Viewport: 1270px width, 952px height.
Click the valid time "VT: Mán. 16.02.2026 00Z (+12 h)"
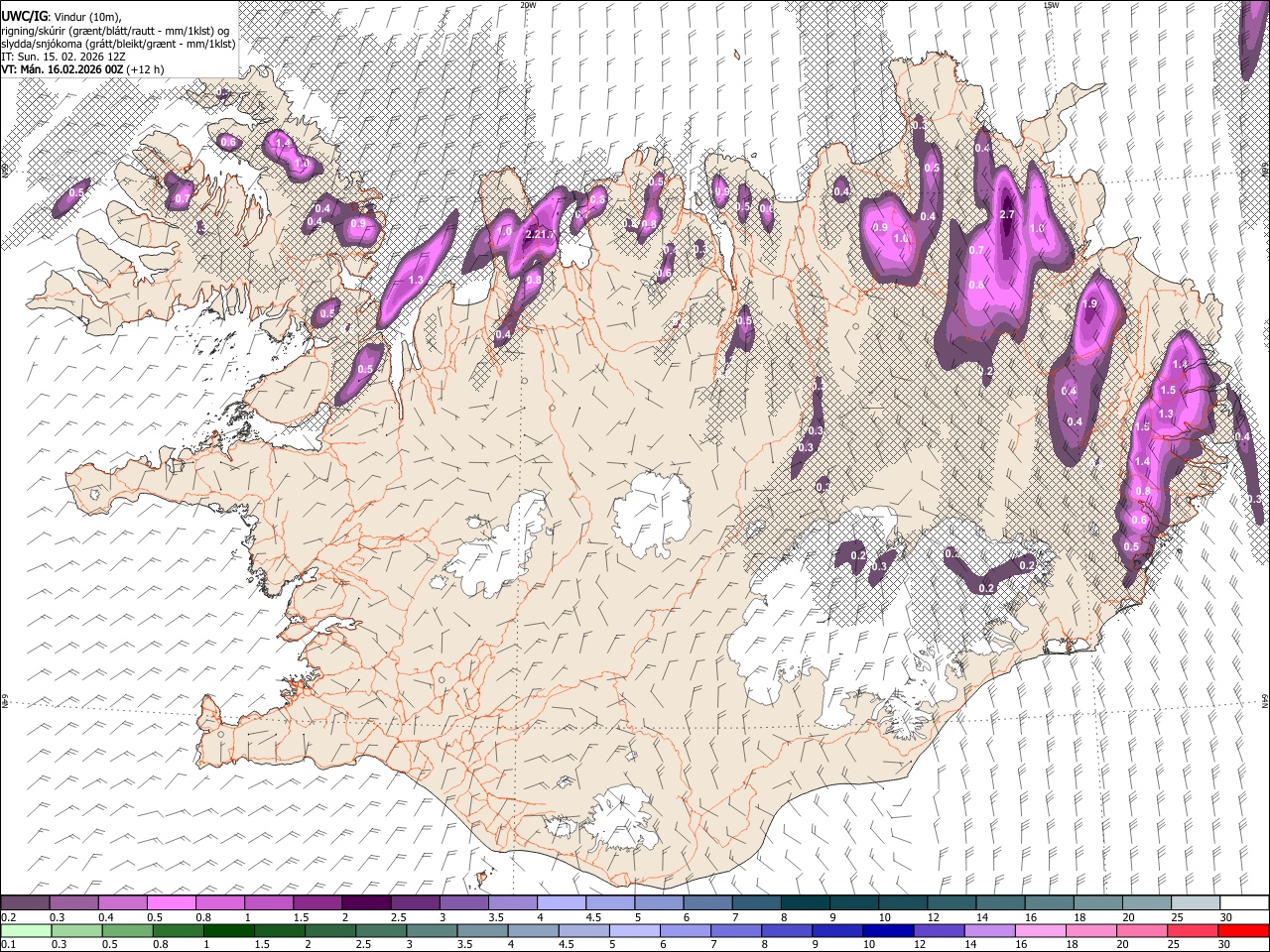(x=82, y=69)
